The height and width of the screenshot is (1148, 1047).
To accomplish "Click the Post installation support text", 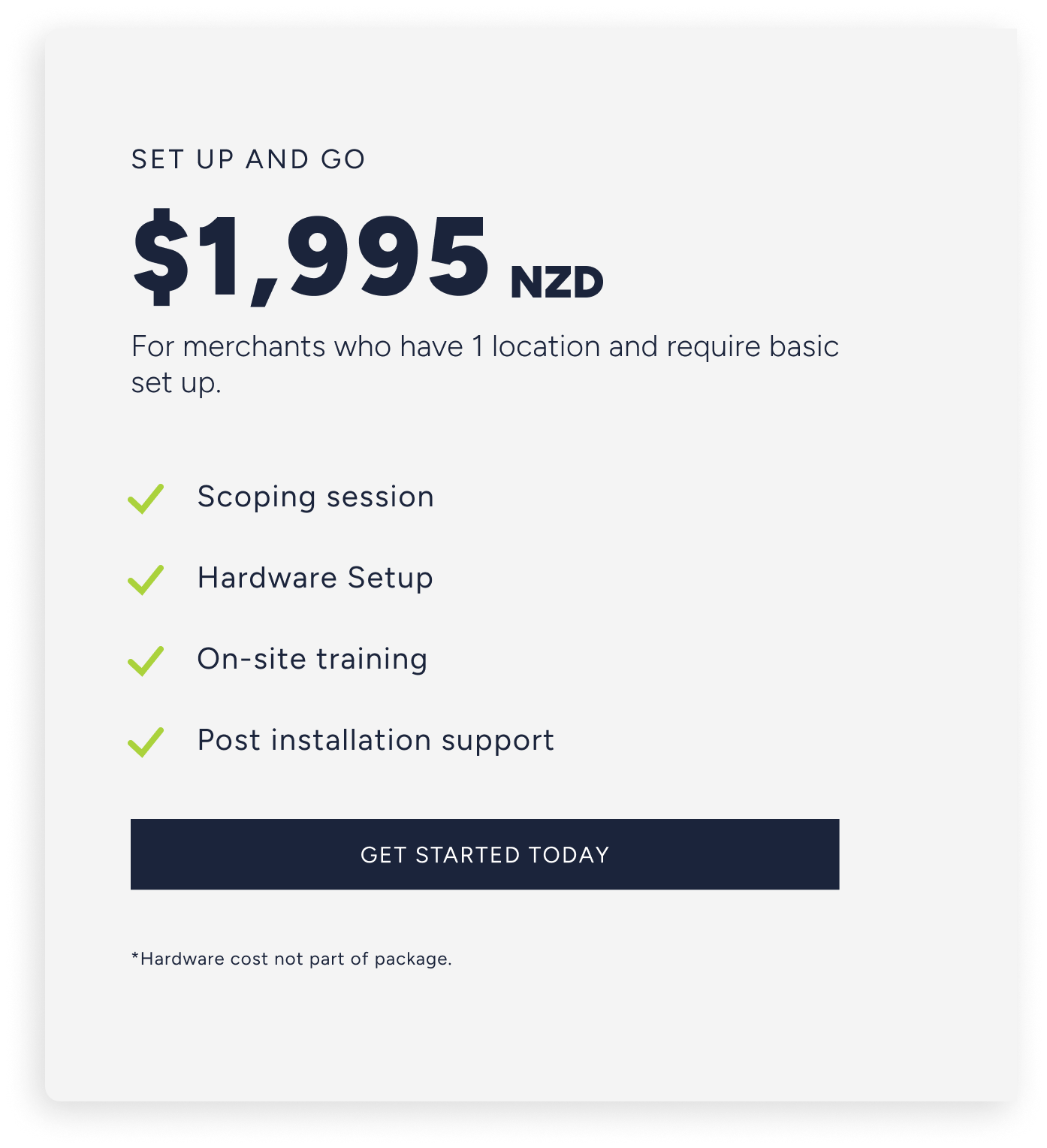I will pos(376,740).
